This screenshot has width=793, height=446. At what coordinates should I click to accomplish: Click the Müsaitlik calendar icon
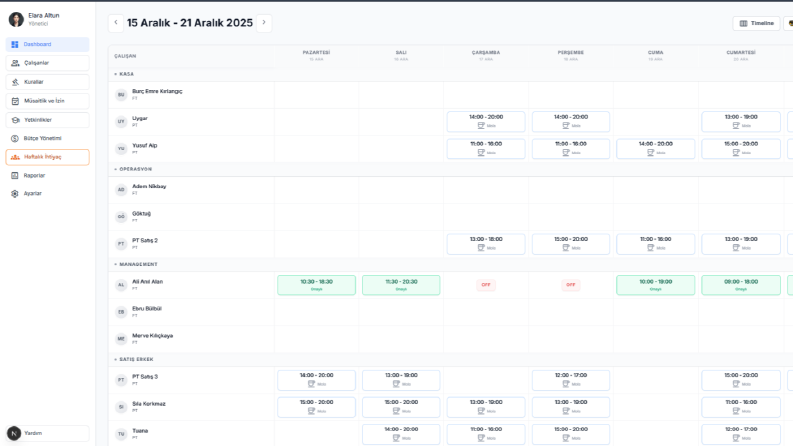click(15, 101)
